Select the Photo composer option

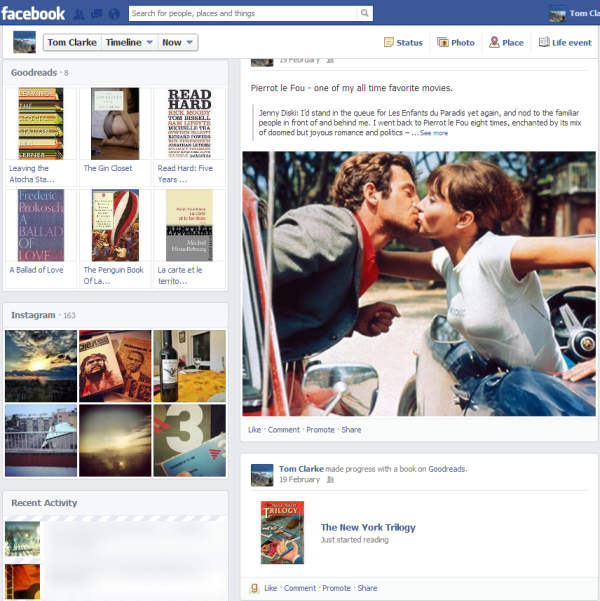click(x=456, y=43)
